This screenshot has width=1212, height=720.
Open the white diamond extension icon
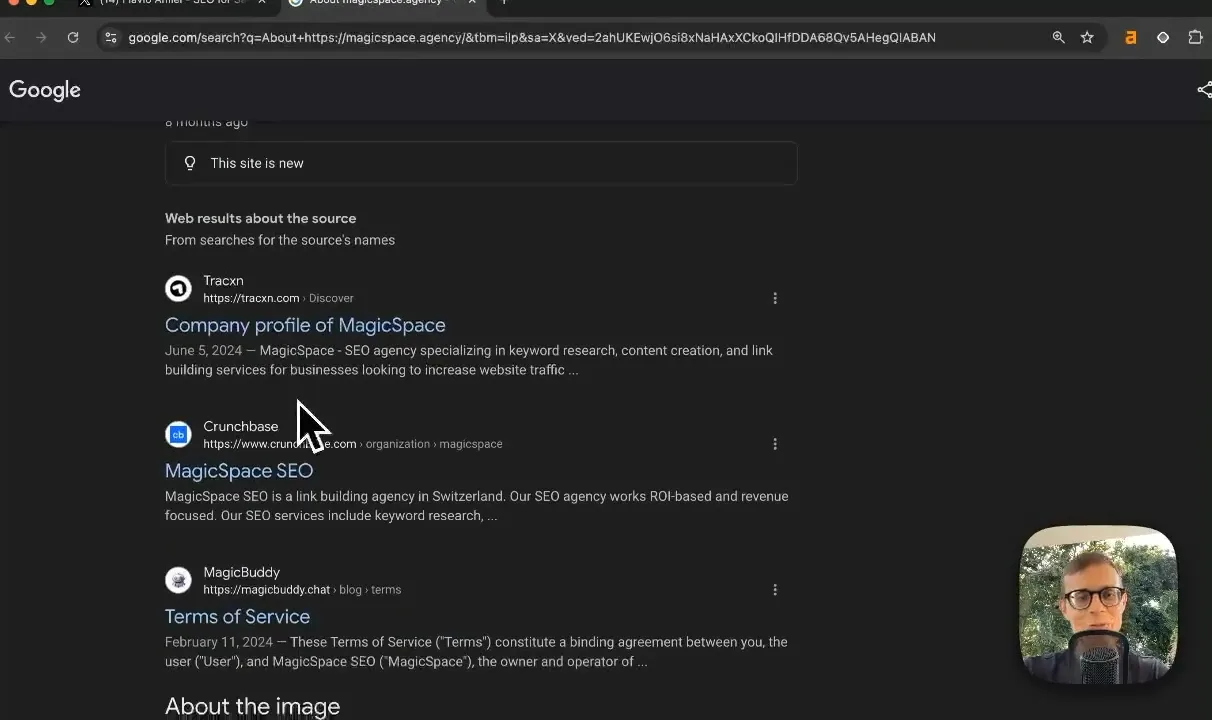[1163, 38]
